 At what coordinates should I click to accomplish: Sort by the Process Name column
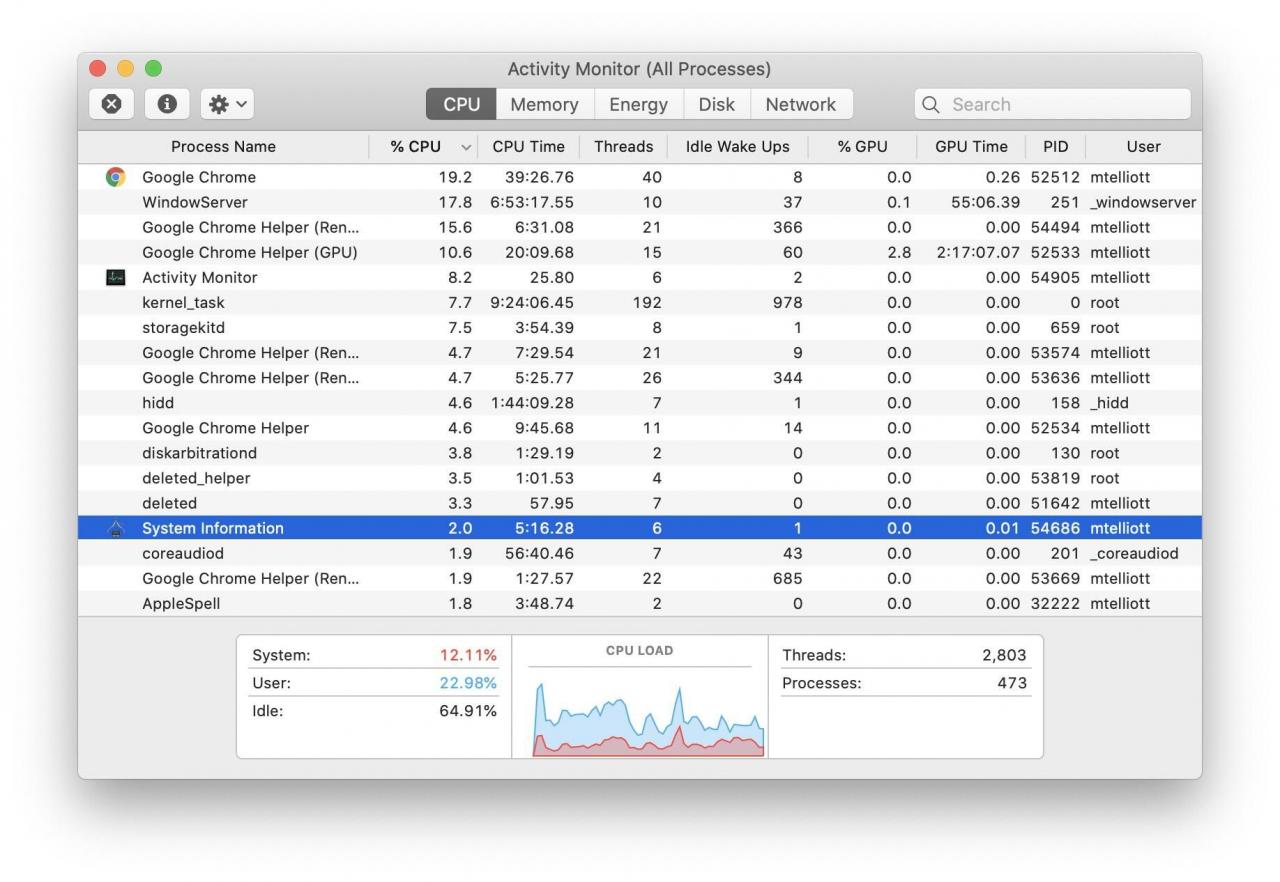coord(223,146)
